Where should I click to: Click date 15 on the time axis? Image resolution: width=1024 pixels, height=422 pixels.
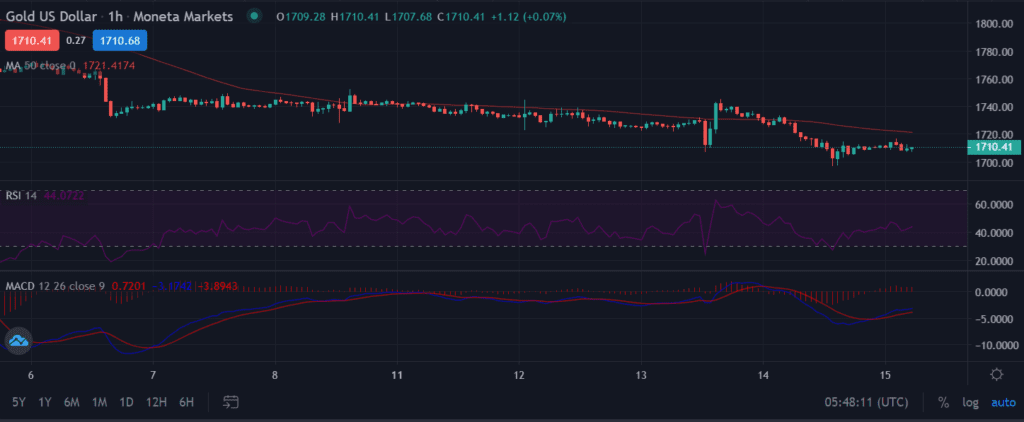[x=886, y=375]
